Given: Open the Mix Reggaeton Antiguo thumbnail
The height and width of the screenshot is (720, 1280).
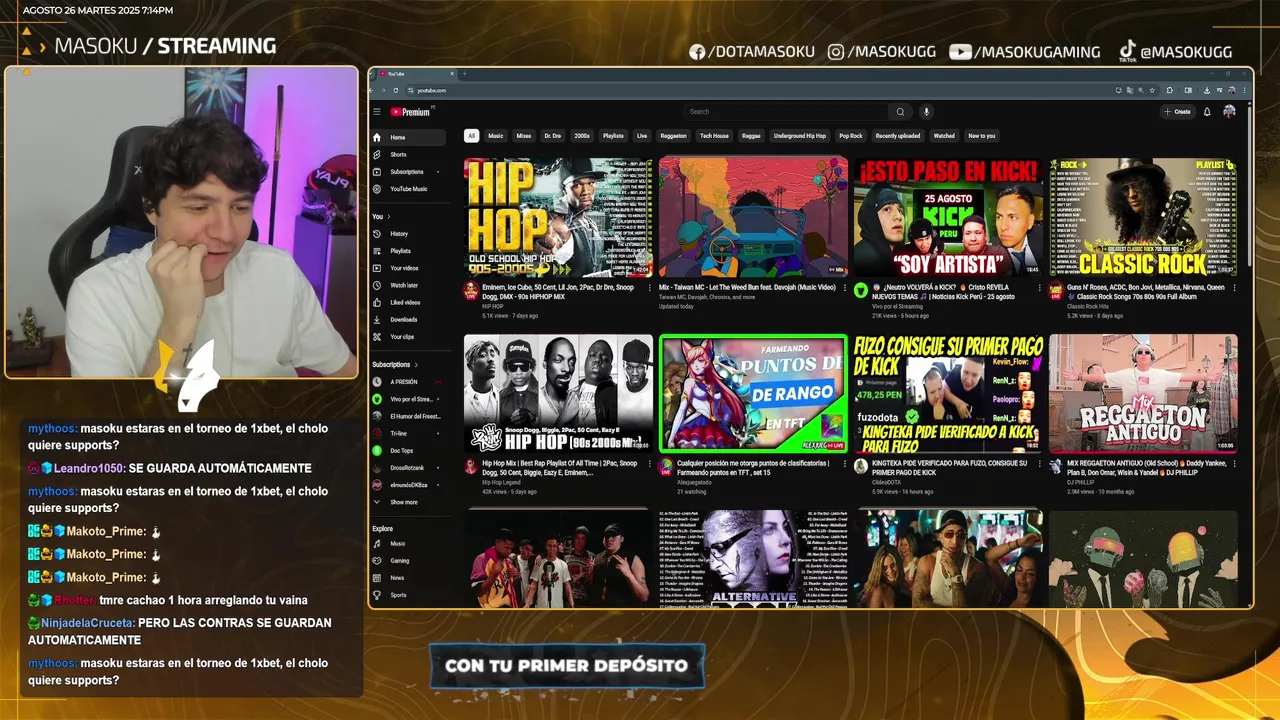Looking at the screenshot, I should click(1143, 393).
